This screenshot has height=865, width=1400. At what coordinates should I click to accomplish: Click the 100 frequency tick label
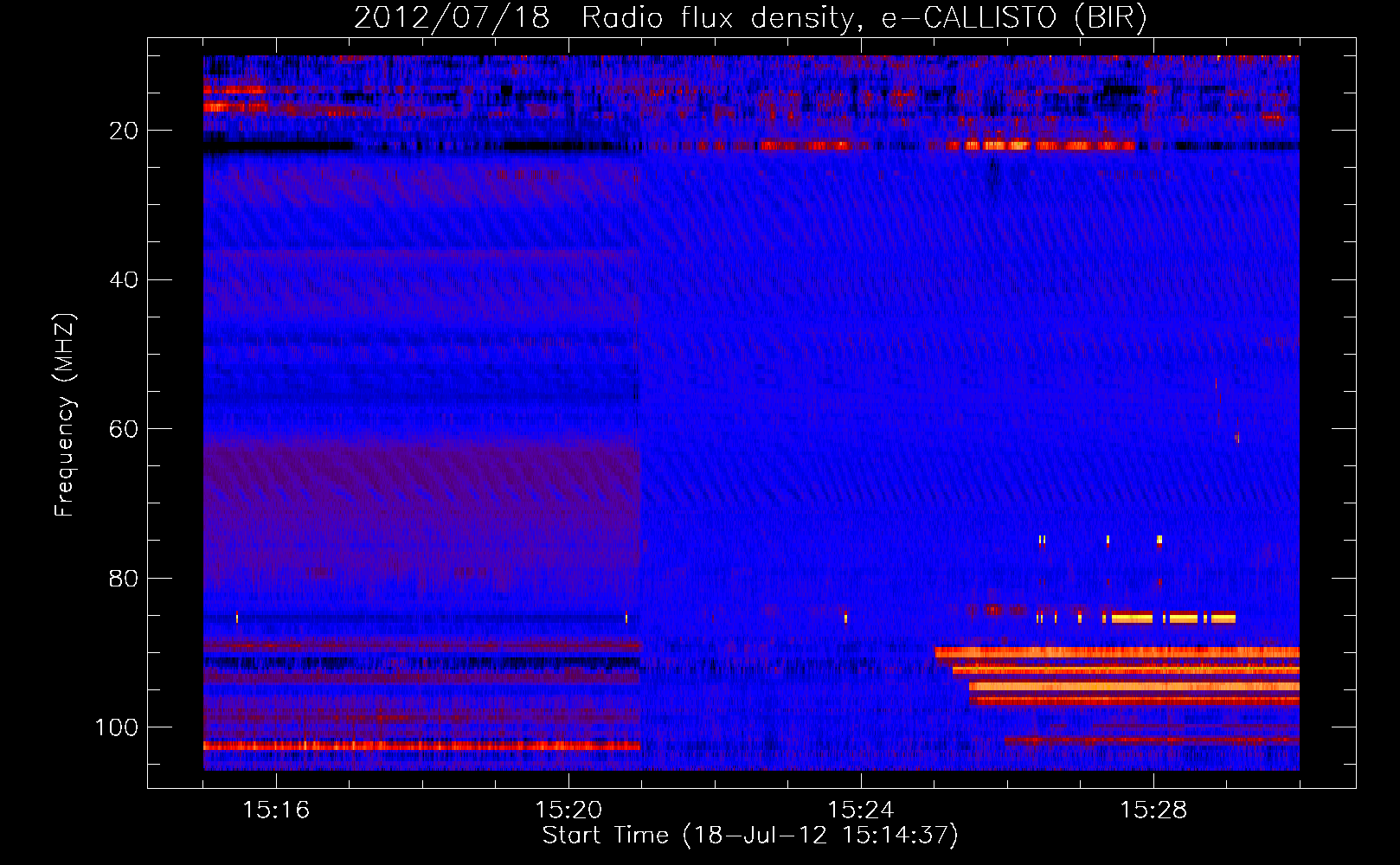coord(117,727)
